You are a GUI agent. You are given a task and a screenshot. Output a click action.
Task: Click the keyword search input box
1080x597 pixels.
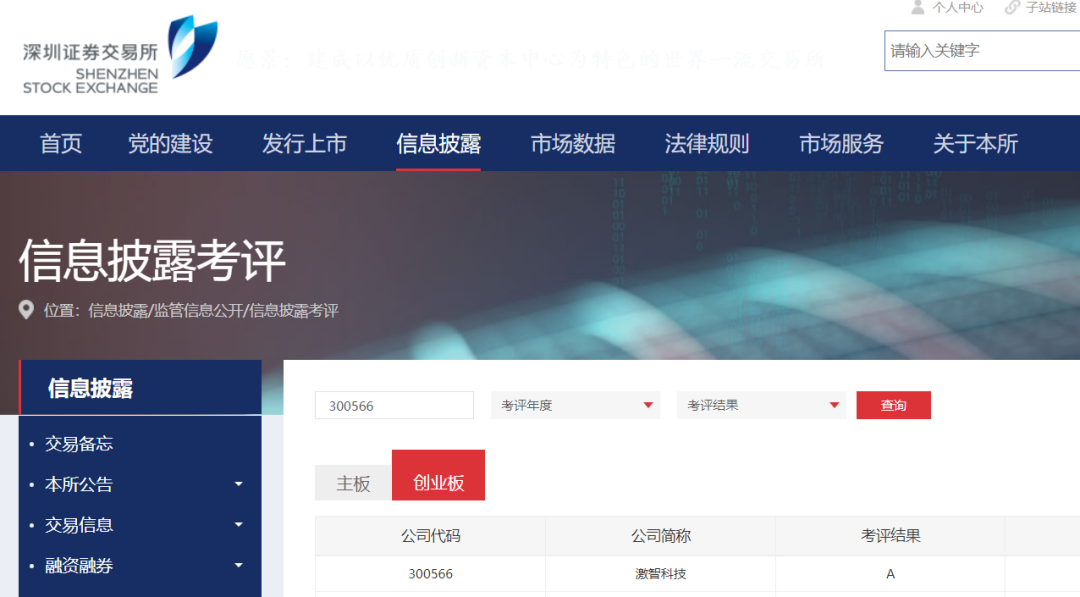coord(980,50)
